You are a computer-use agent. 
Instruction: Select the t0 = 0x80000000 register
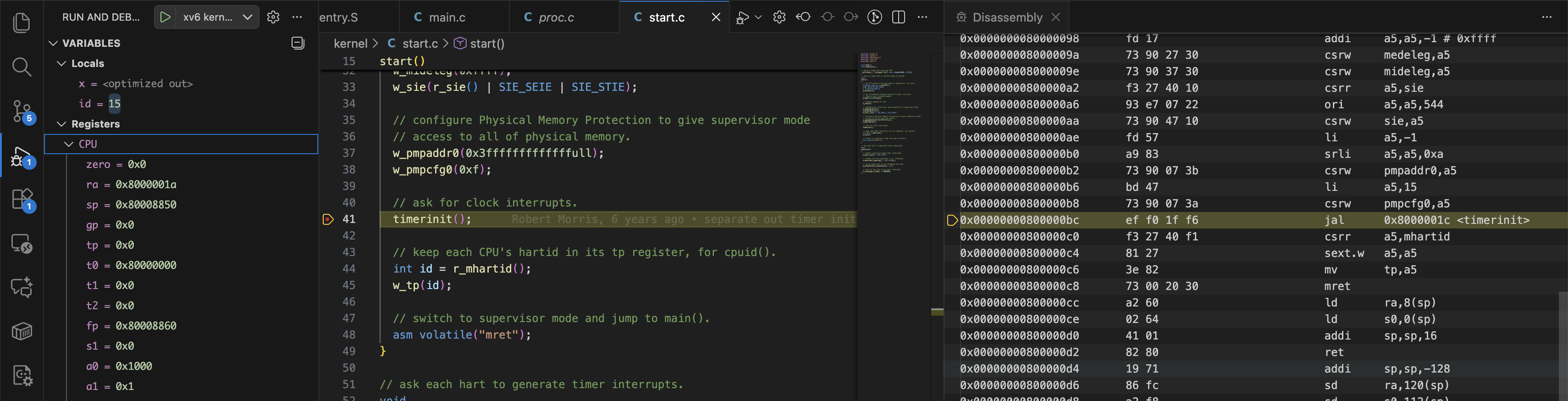pos(181,265)
